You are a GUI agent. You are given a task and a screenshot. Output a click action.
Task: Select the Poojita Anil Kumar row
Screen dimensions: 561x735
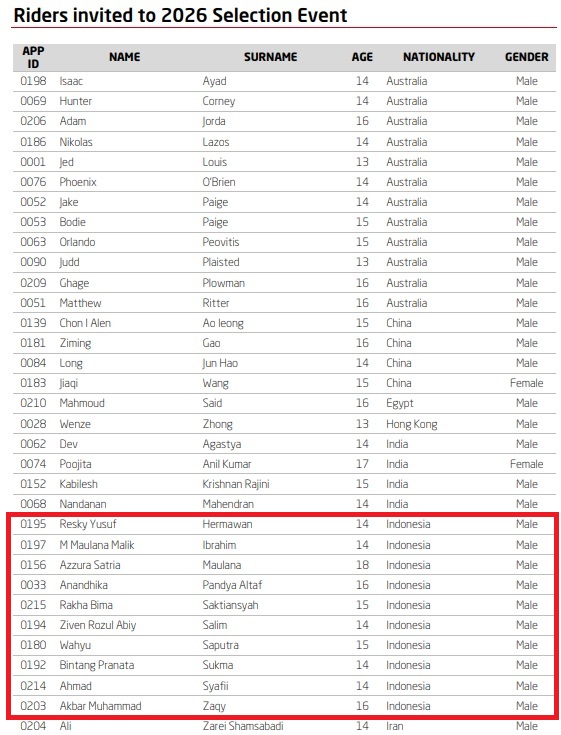click(284, 464)
